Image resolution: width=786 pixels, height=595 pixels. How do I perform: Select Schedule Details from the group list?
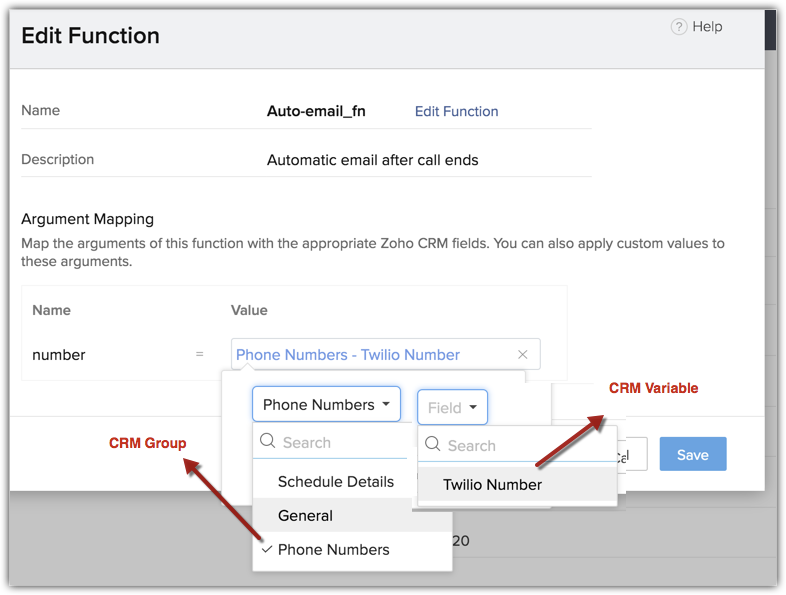tap(336, 481)
